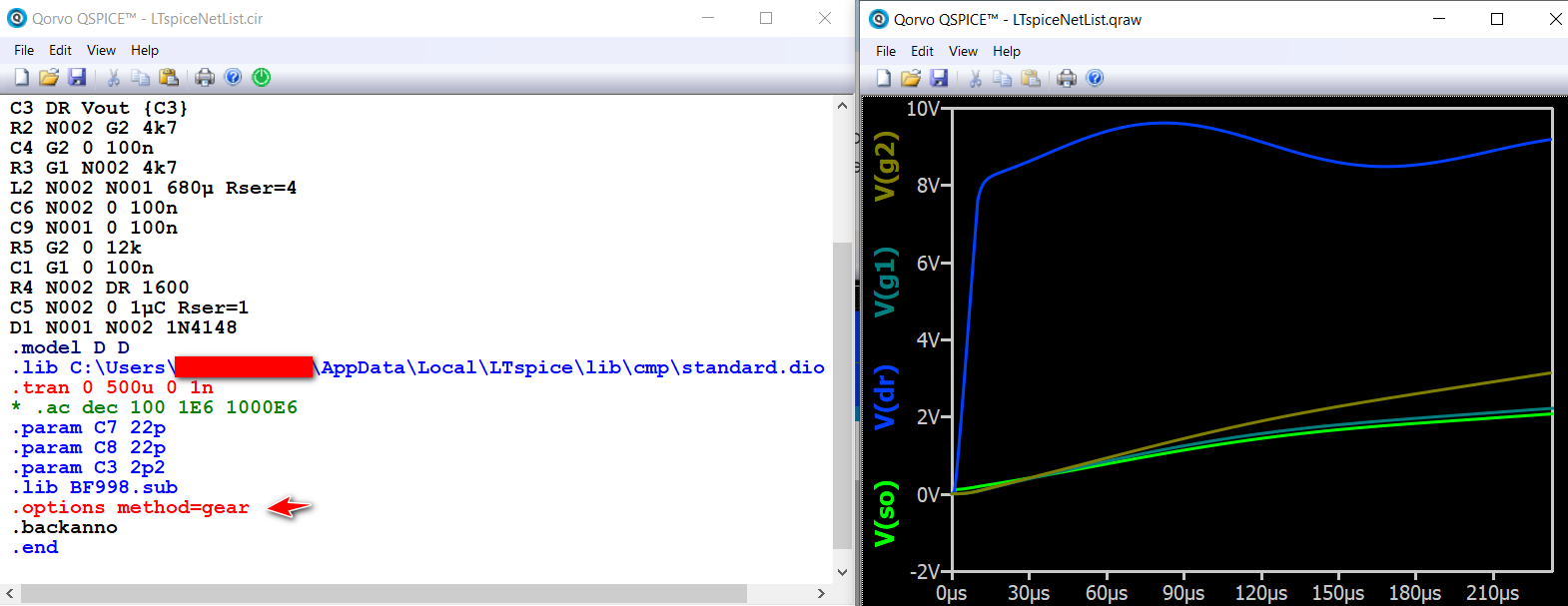Click Cut scissors icon in netlist window
Viewport: 1568px width, 606px height.
click(x=113, y=77)
